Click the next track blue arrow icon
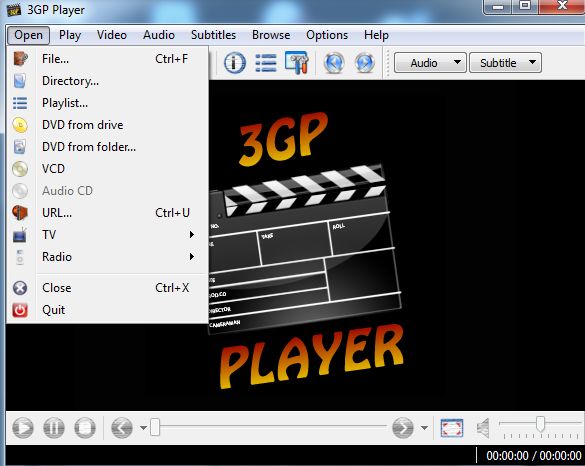Viewport: 585px width, 466px height. tap(365, 62)
